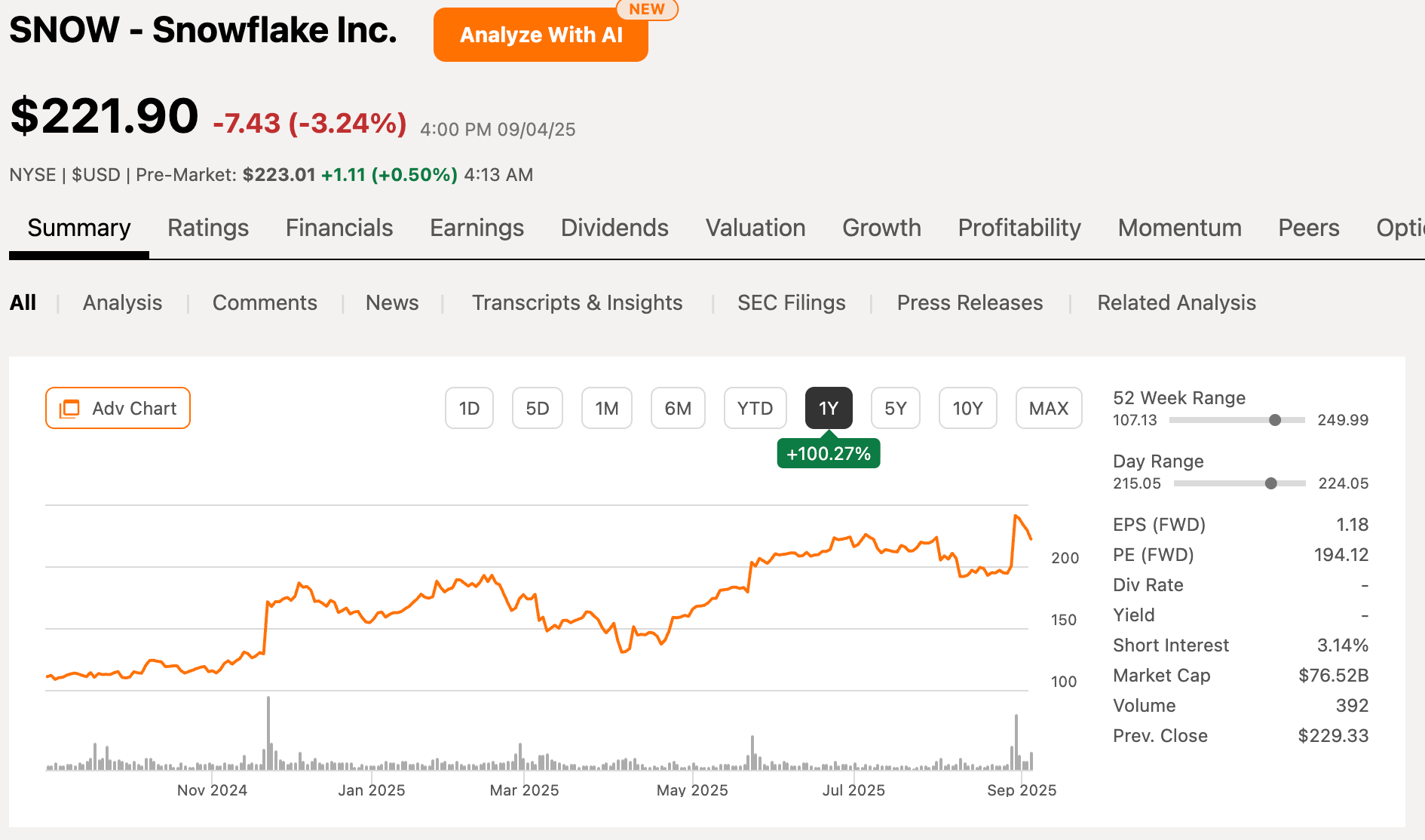This screenshot has width=1425, height=840.
Task: Switch to the Momentum tab
Action: (x=1179, y=228)
